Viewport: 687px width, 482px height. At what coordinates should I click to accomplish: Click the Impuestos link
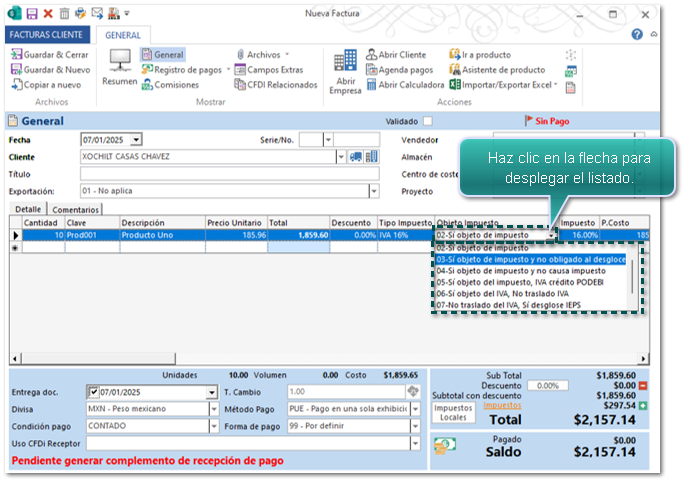coord(502,405)
